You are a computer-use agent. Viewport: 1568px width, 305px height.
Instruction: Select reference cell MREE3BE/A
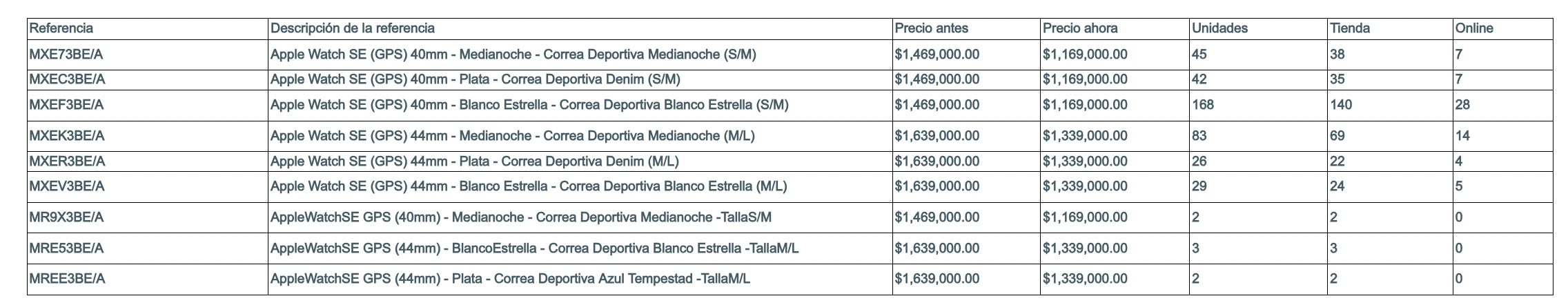67,279
